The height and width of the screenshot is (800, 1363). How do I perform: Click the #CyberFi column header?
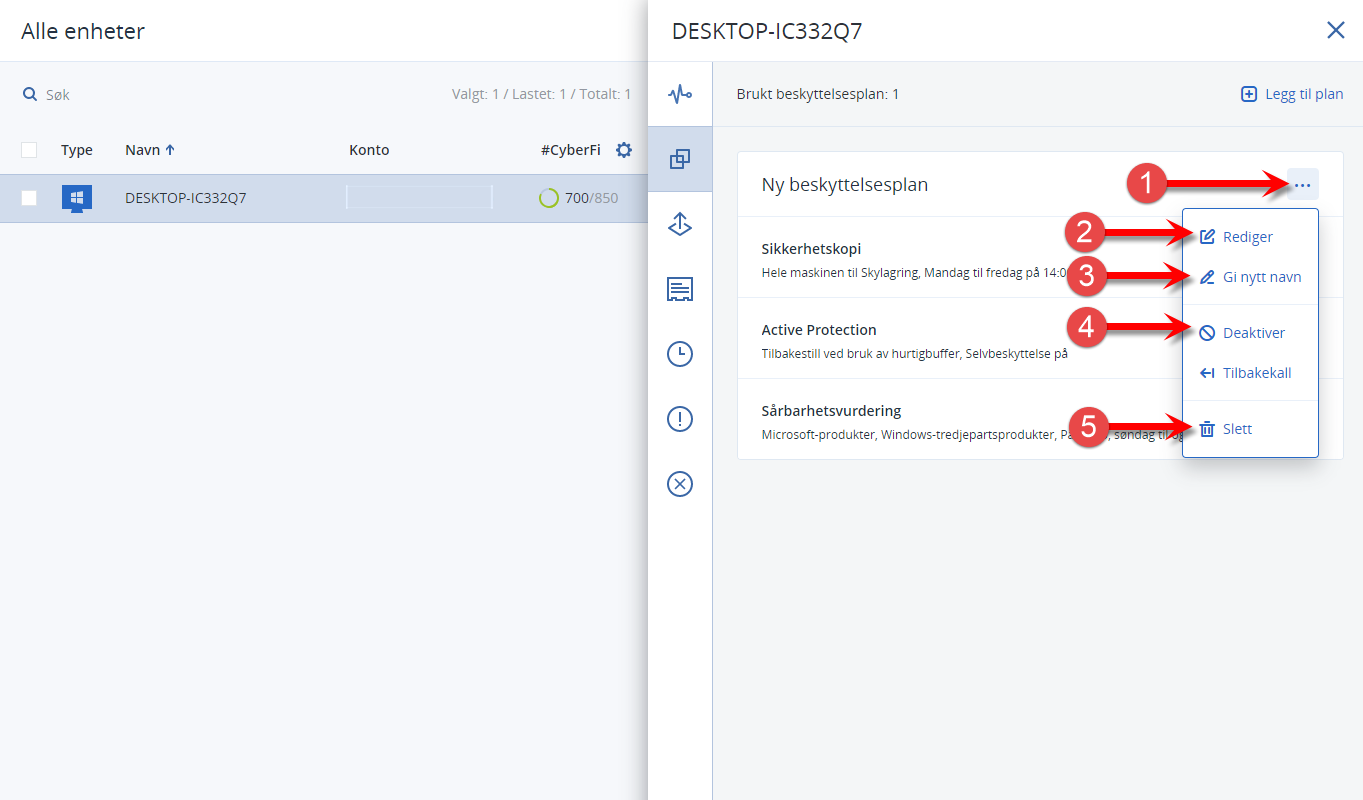coord(571,150)
